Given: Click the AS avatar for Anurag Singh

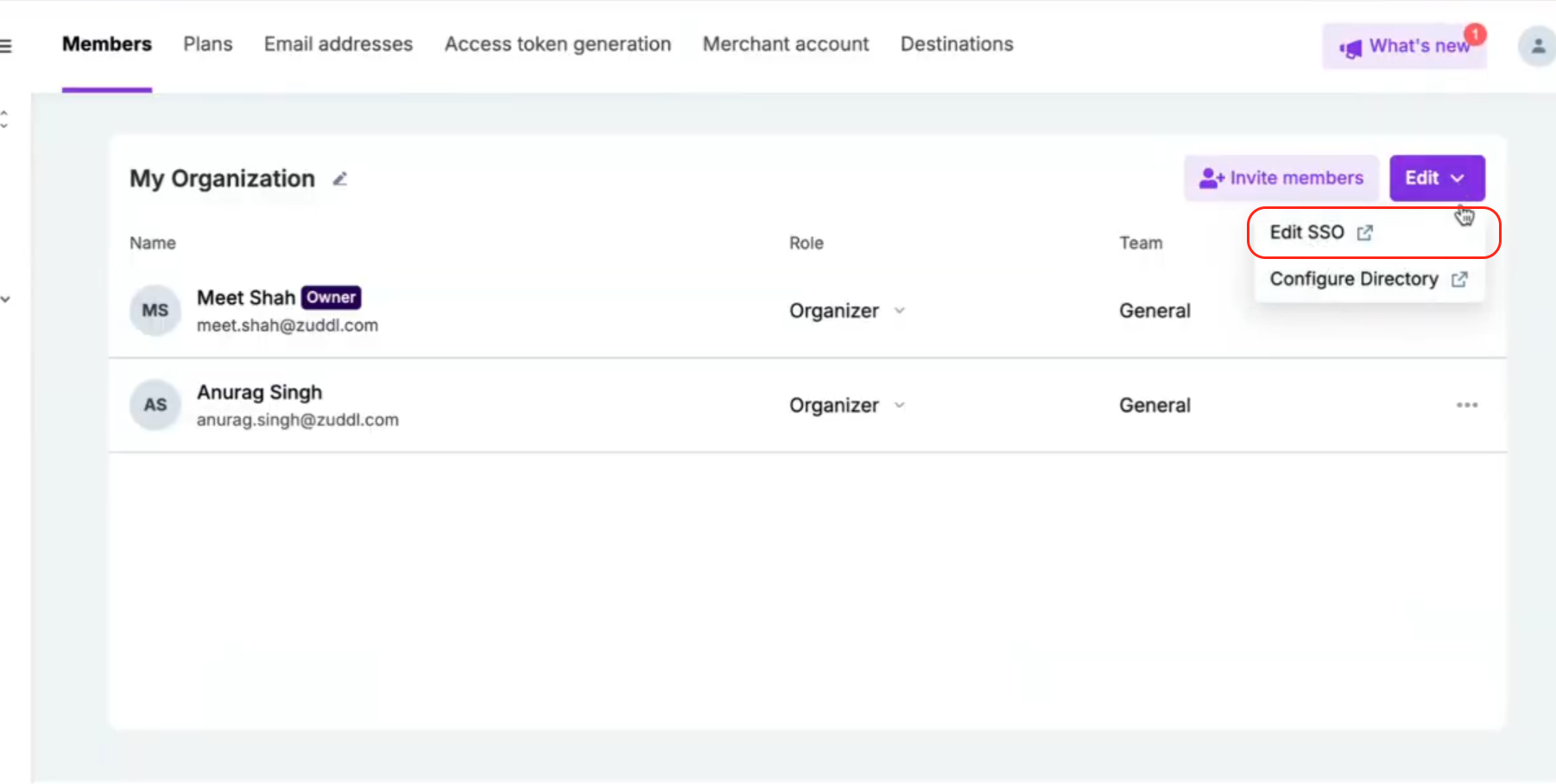Looking at the screenshot, I should pyautogui.click(x=155, y=405).
